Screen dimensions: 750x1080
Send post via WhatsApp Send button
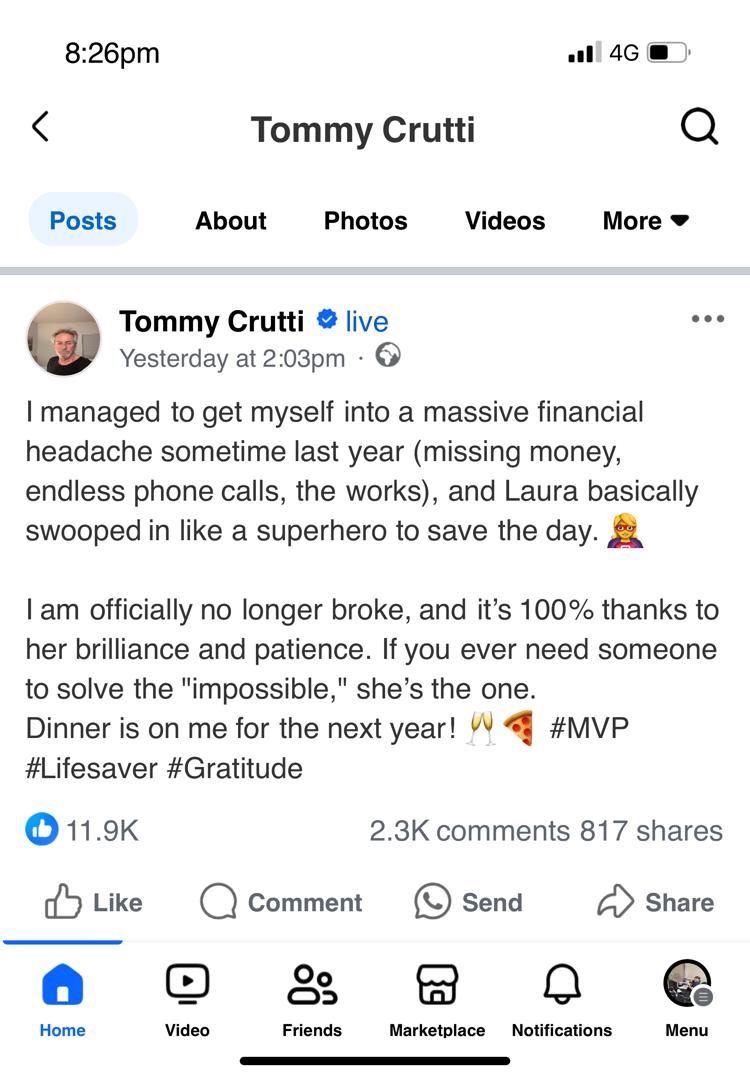(469, 902)
